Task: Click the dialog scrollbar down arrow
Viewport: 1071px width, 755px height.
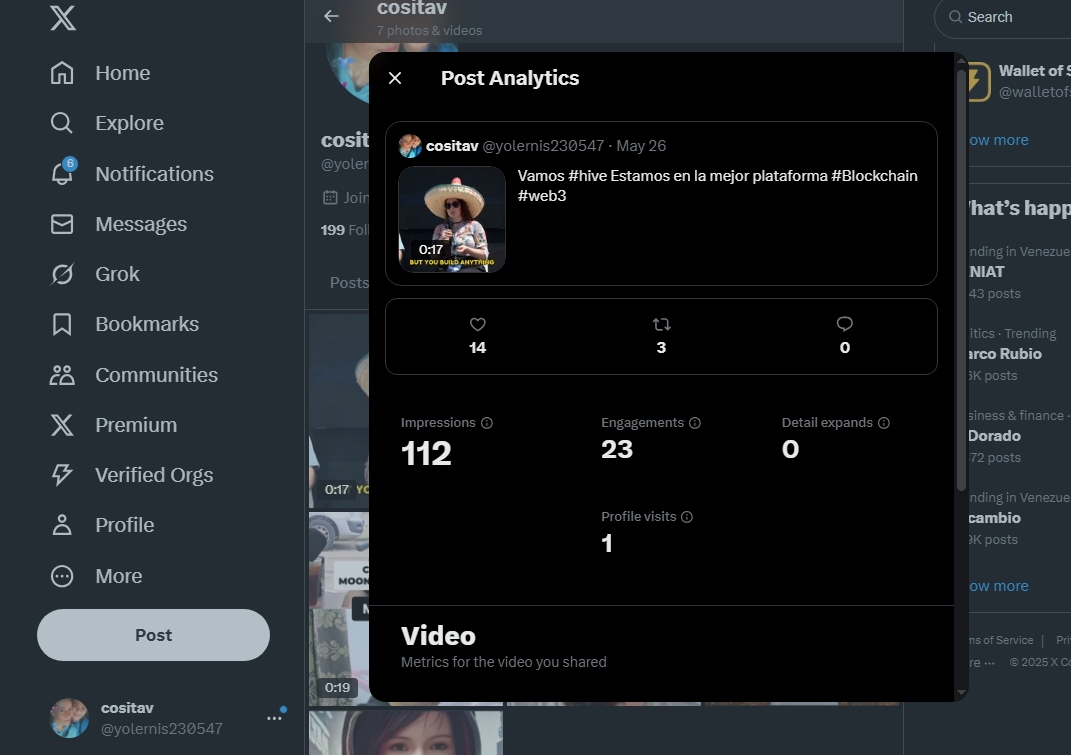Action: click(x=961, y=692)
